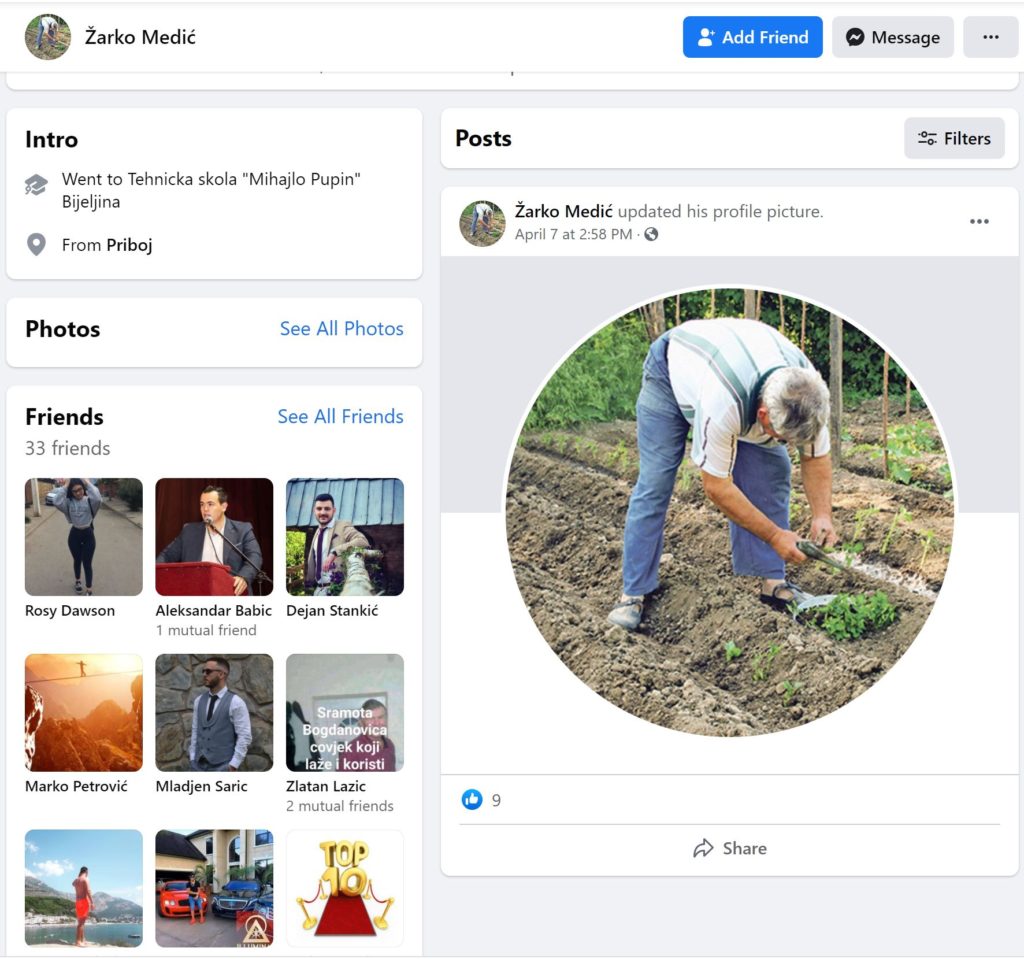The width and height of the screenshot is (1024, 959).
Task: Open Mladjen Saric's profile thumbnail
Action: [214, 713]
